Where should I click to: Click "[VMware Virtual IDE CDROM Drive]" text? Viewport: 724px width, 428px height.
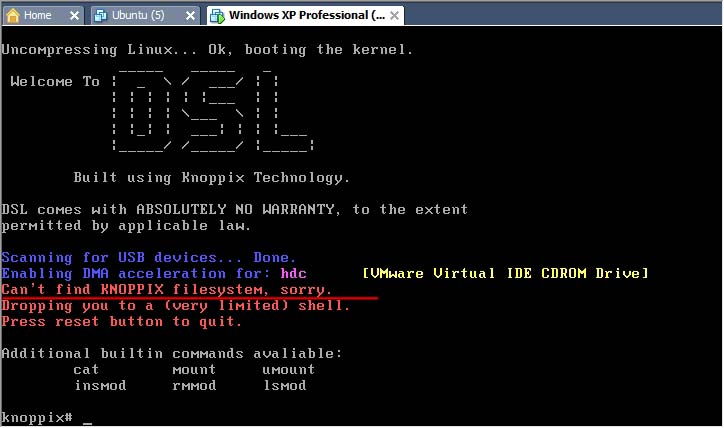click(505, 273)
